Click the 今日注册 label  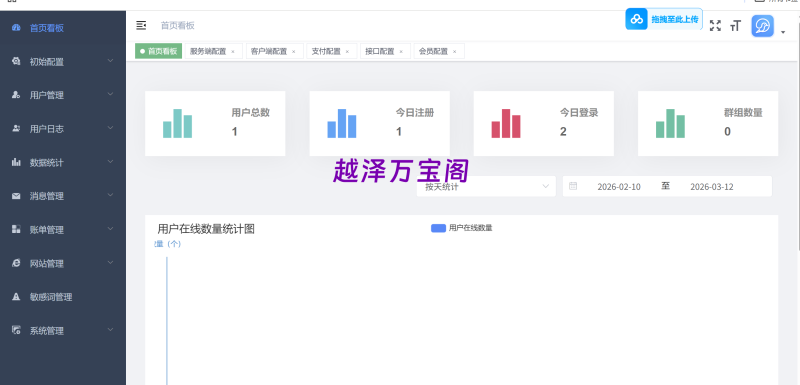pos(415,113)
